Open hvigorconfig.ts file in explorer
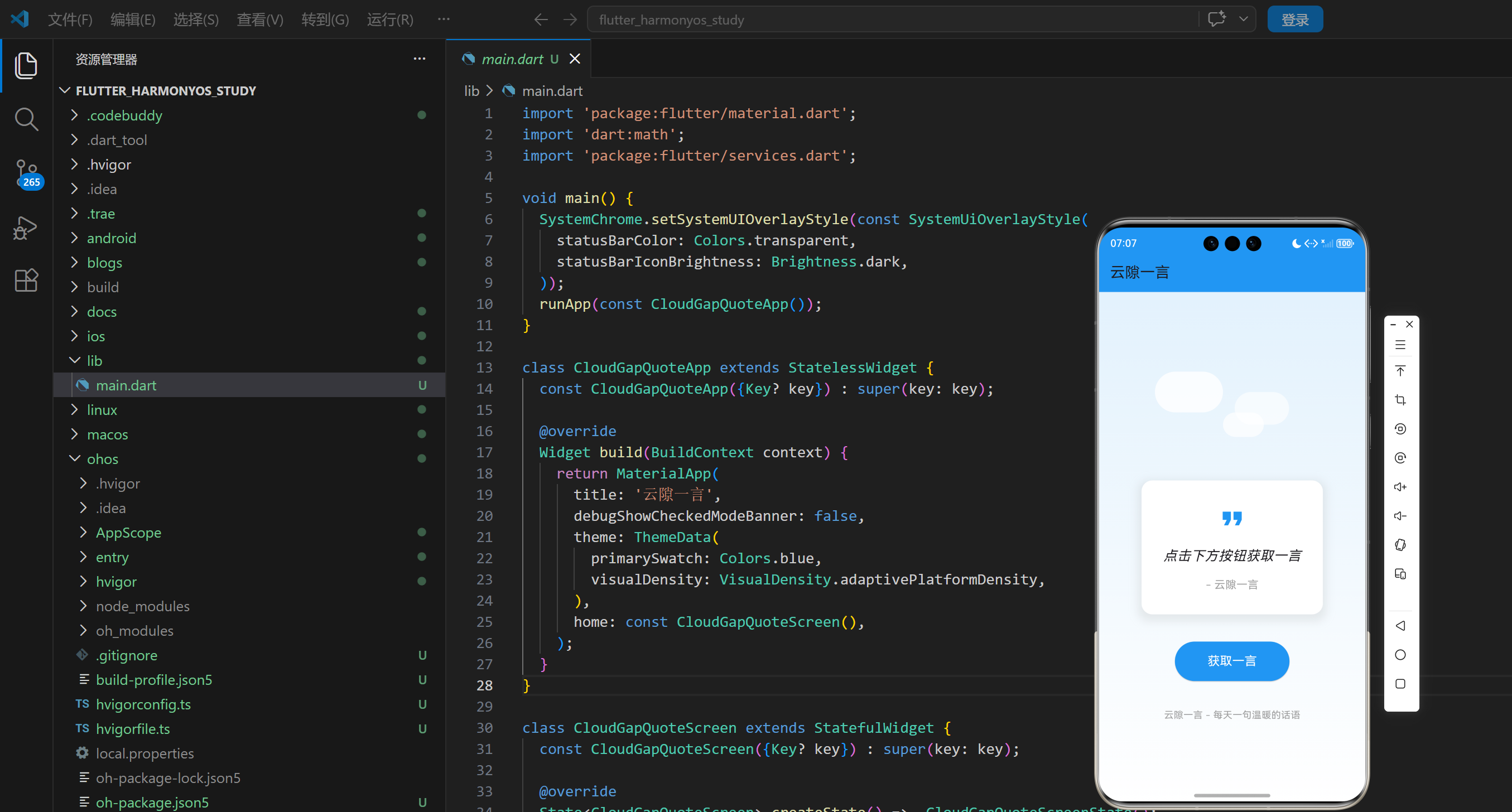1512x812 pixels. click(x=143, y=704)
